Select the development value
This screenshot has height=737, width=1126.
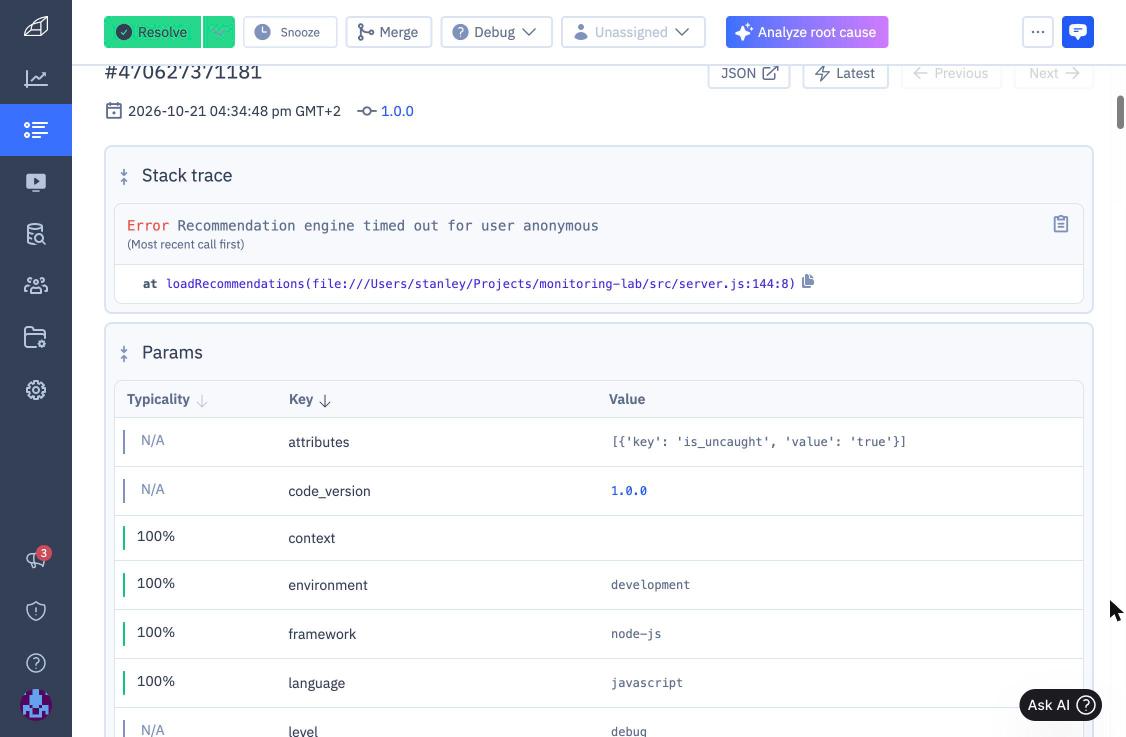coord(651,585)
